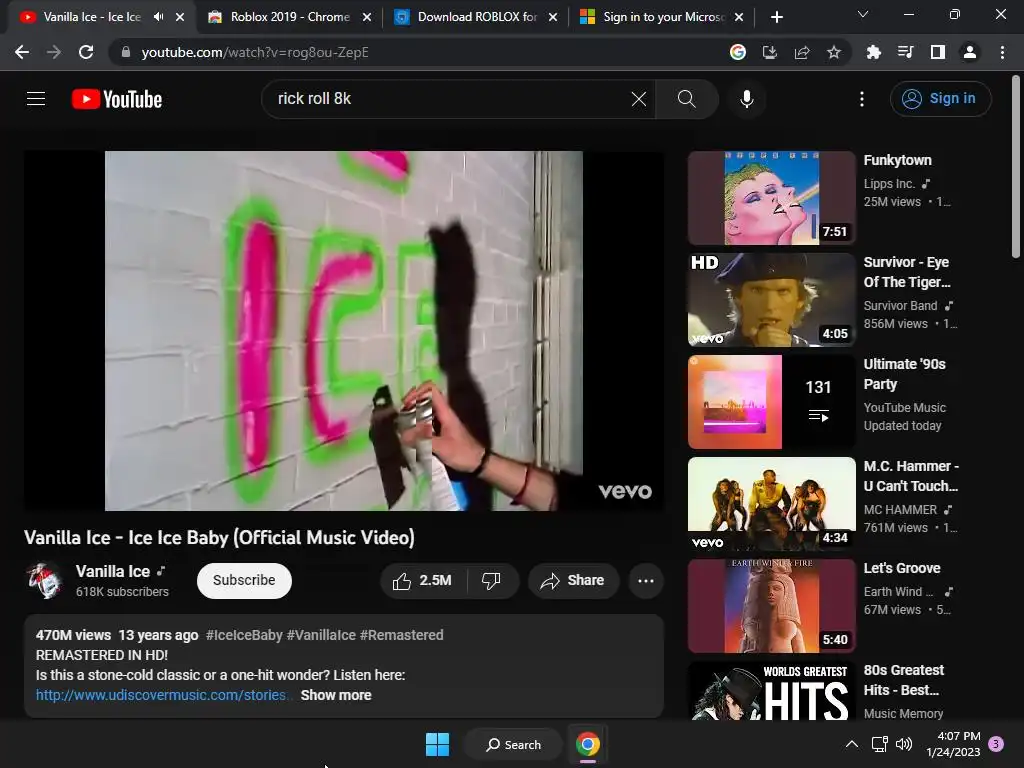Share this page from address bar

802,52
